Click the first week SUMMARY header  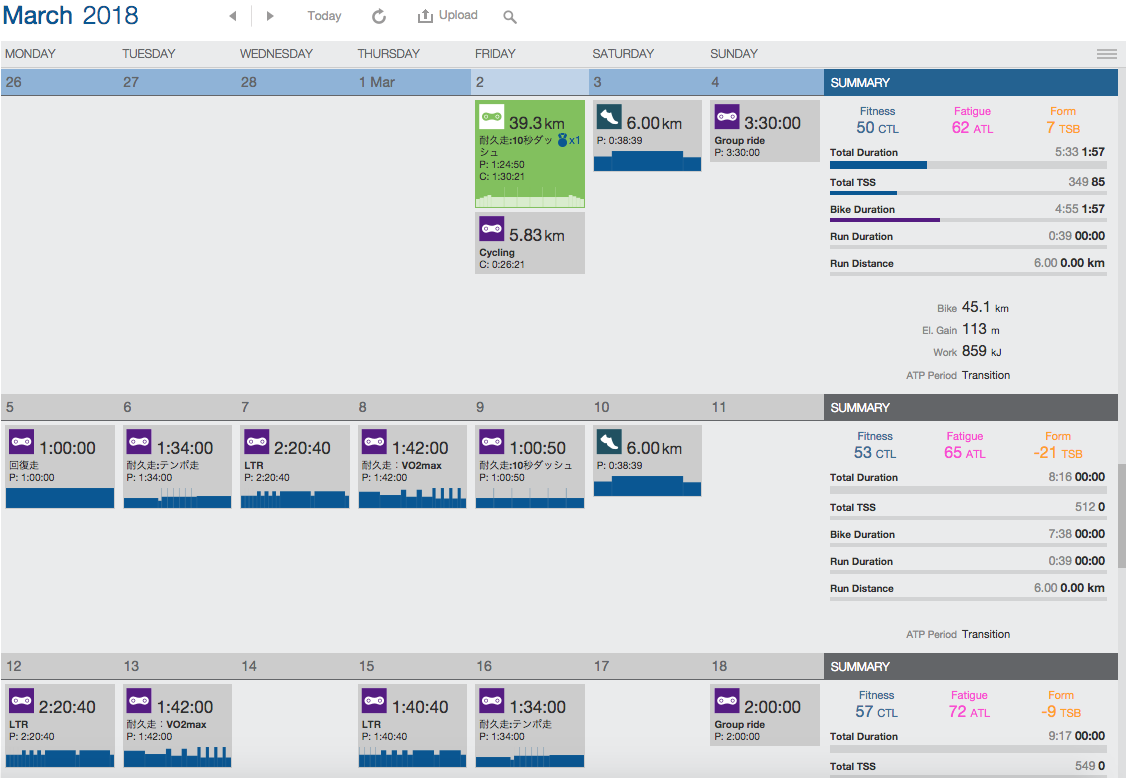coord(970,83)
